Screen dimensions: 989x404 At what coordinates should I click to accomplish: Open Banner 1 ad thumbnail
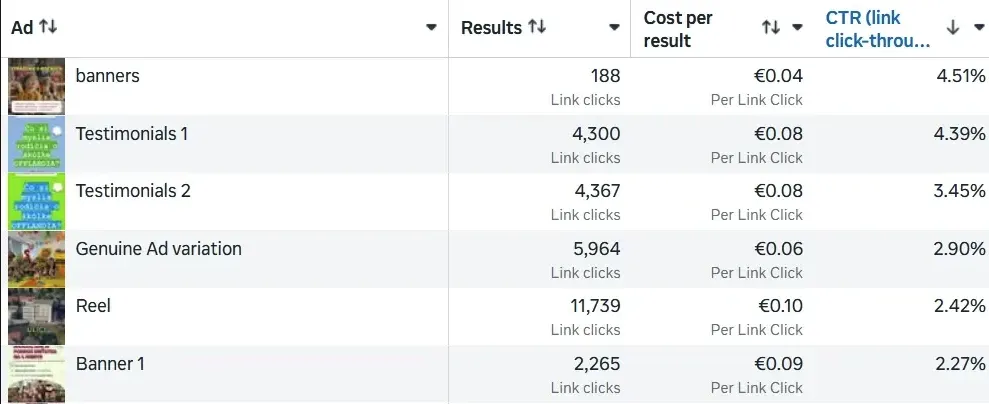37,374
